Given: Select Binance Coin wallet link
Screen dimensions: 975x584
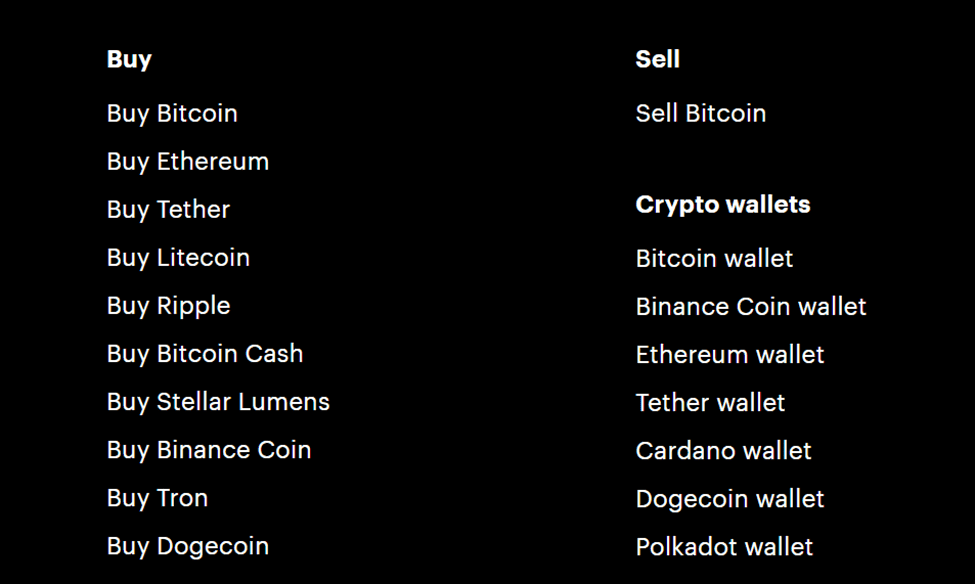Looking at the screenshot, I should click(x=751, y=307).
